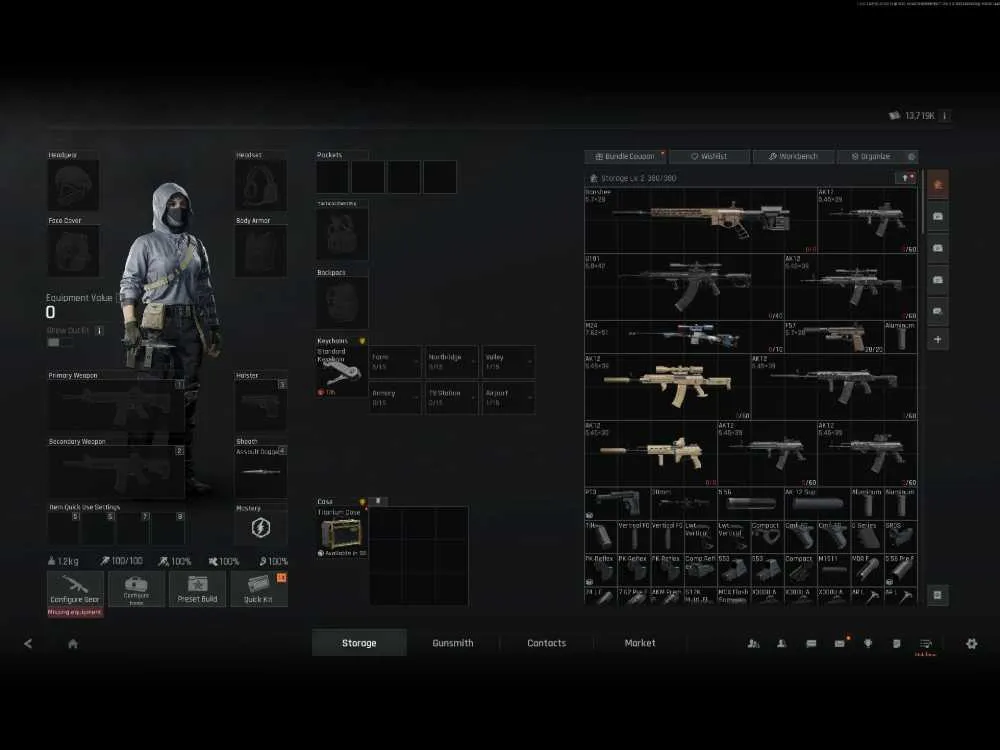
Task: Click the Show Outfit info icon
Action: point(99,330)
